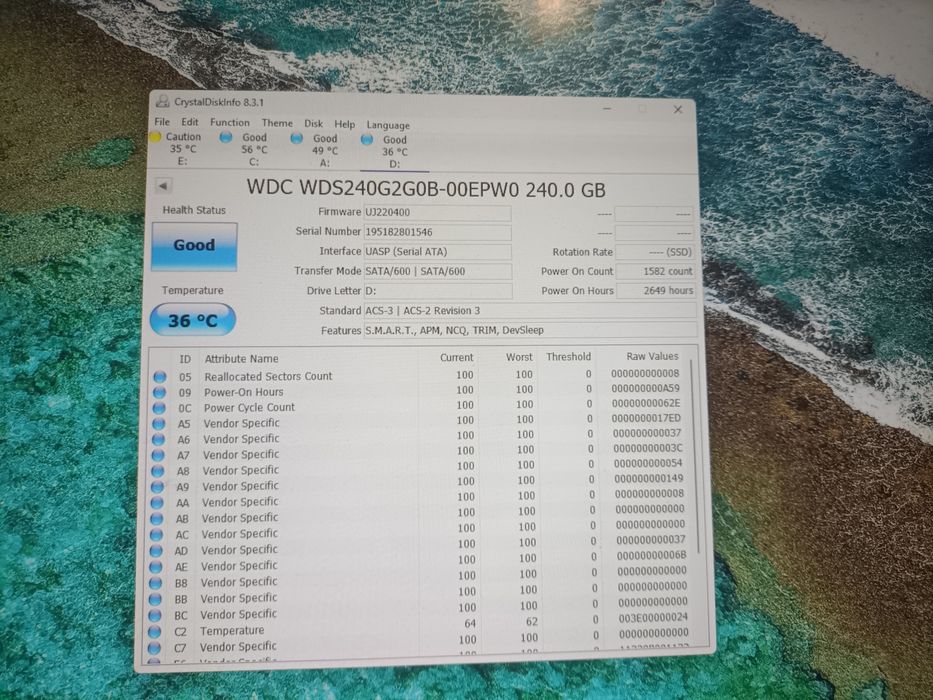Click the Transfer Mode field
This screenshot has height=700, width=933.
tap(437, 271)
